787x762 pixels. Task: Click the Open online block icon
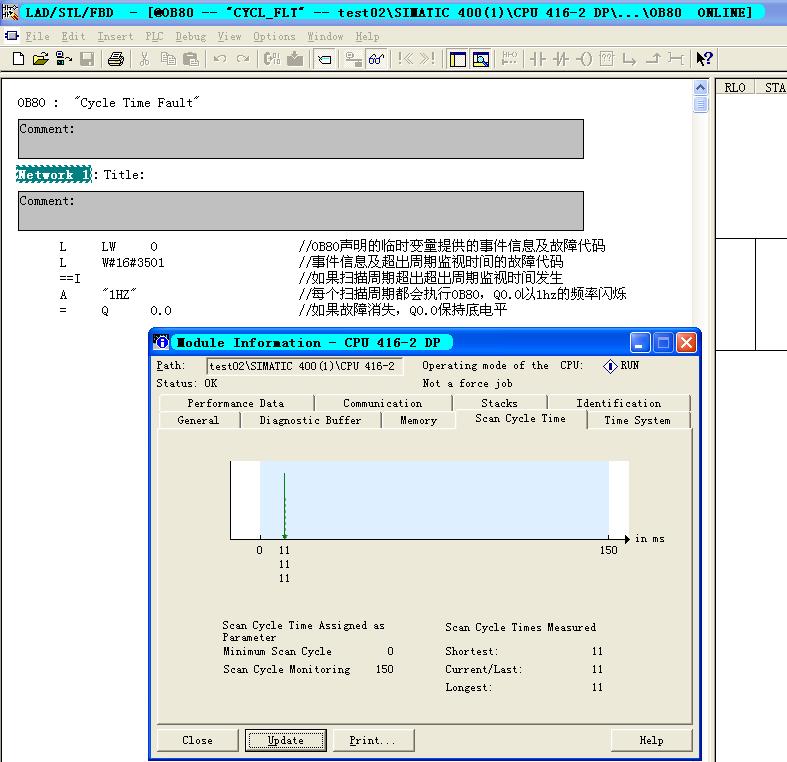click(63, 59)
